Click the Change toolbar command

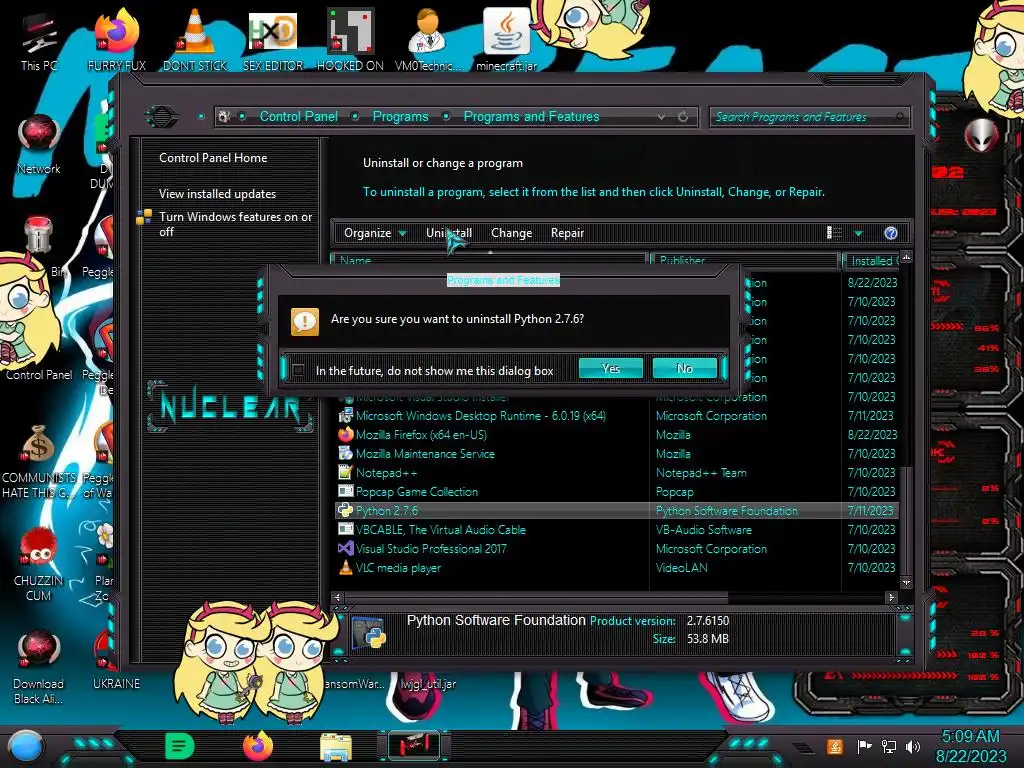[511, 233]
